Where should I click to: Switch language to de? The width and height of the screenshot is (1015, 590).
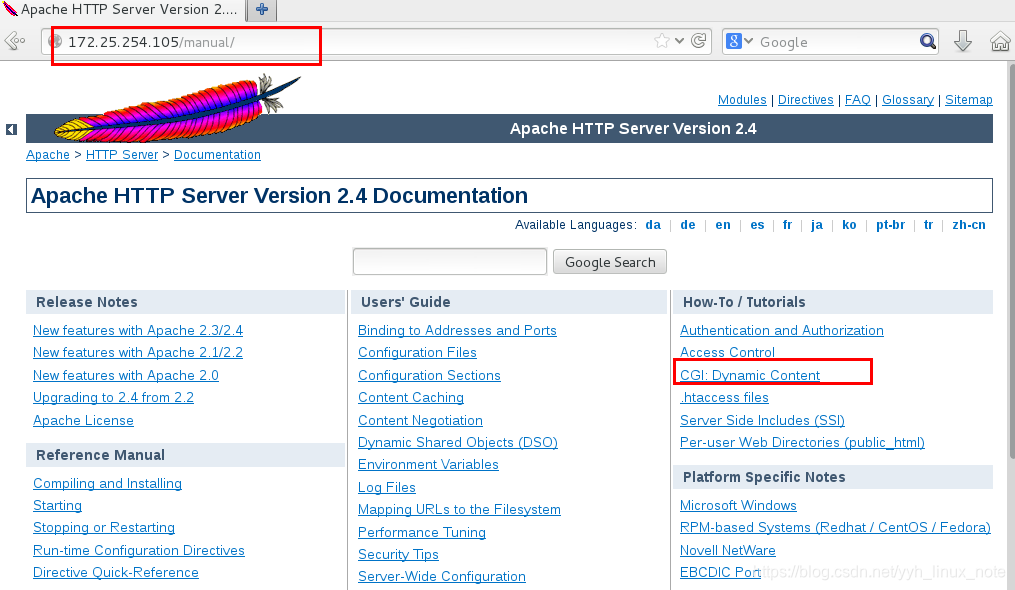tap(687, 225)
